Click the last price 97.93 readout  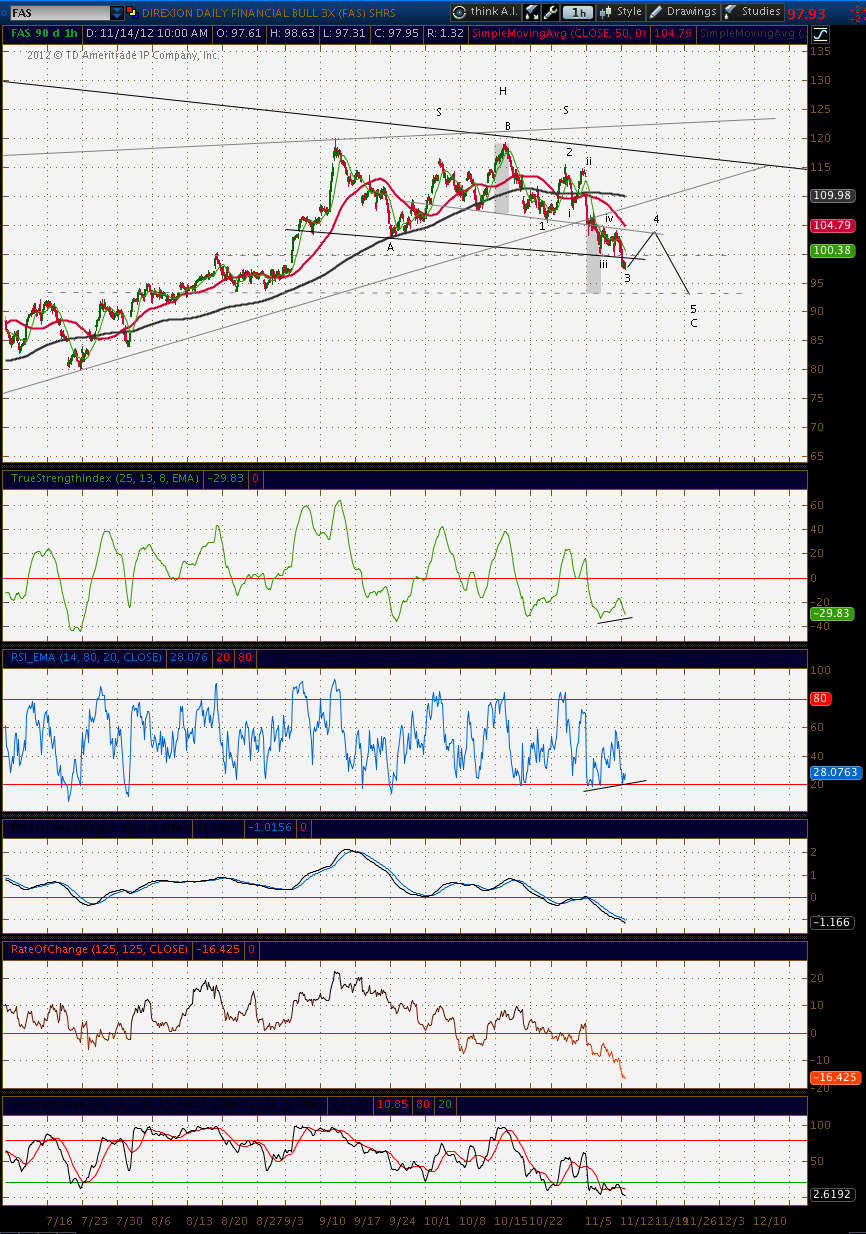(807, 14)
